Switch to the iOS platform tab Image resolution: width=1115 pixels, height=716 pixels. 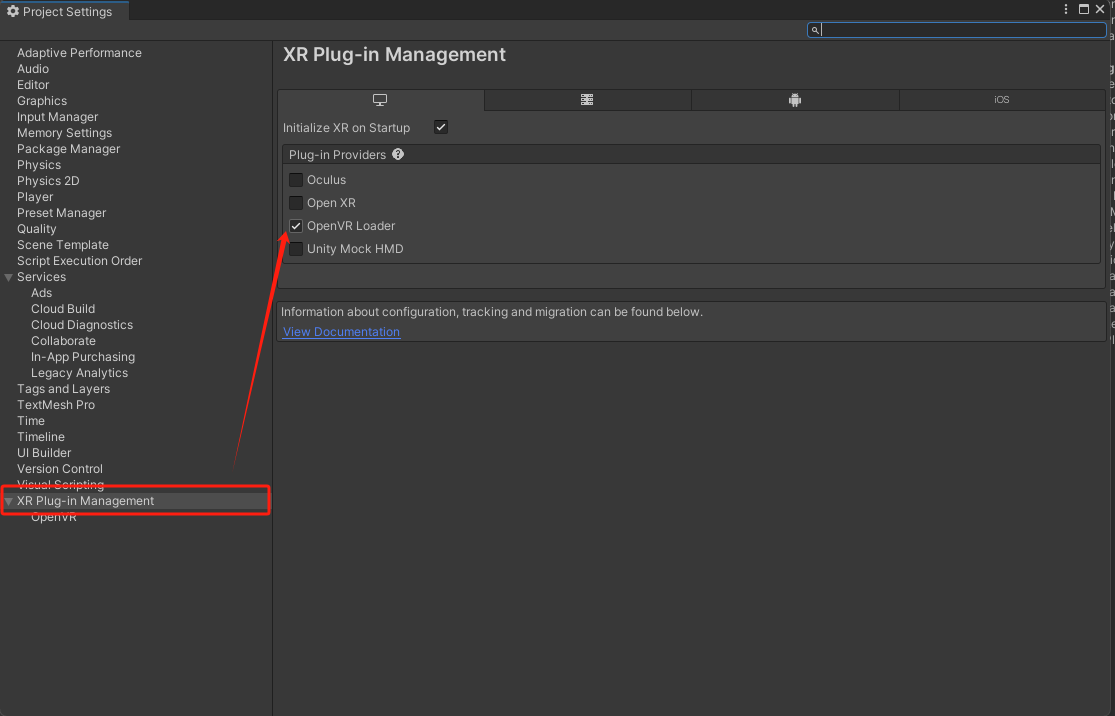point(1001,100)
